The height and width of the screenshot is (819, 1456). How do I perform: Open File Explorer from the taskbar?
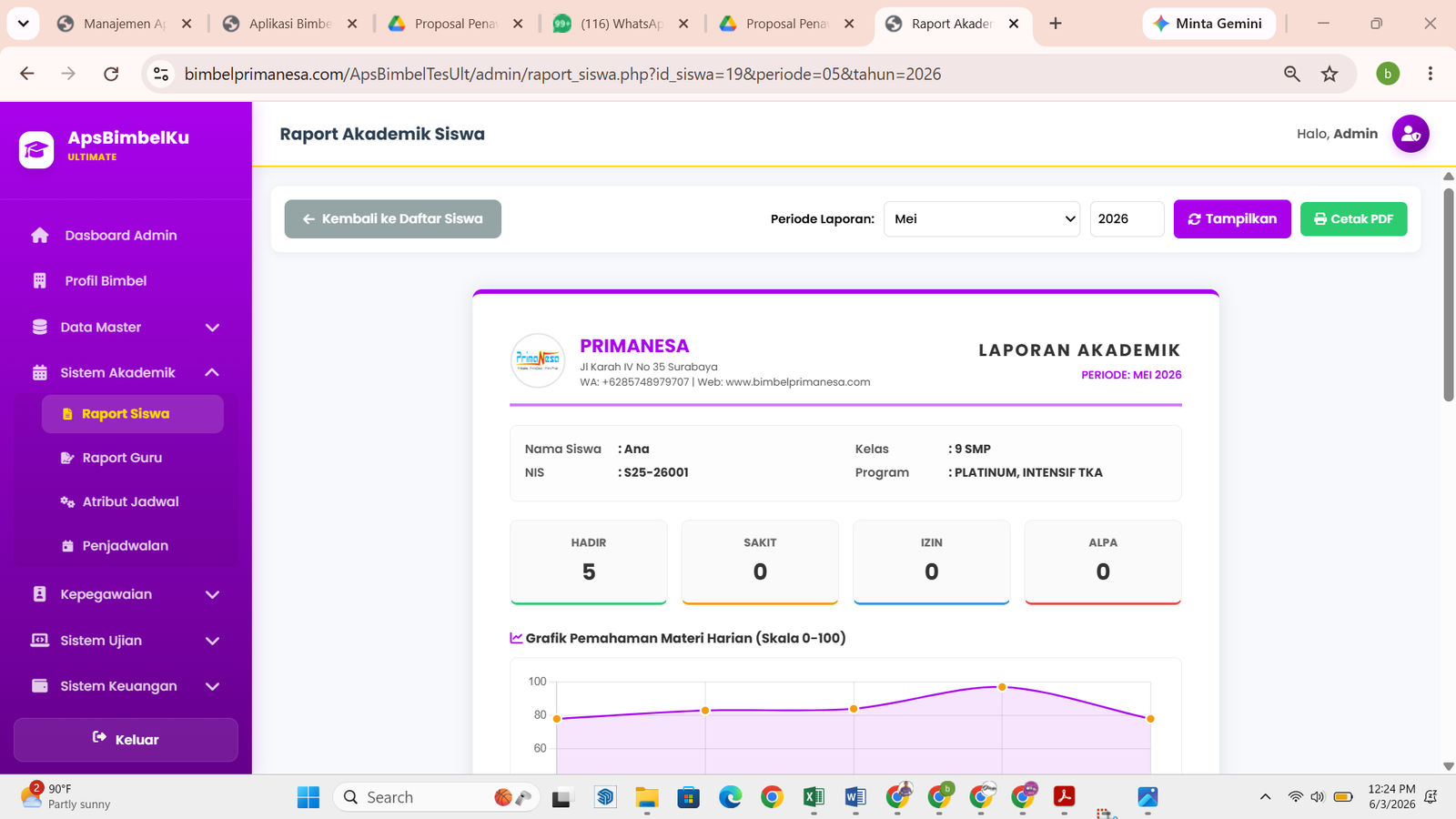click(x=647, y=797)
